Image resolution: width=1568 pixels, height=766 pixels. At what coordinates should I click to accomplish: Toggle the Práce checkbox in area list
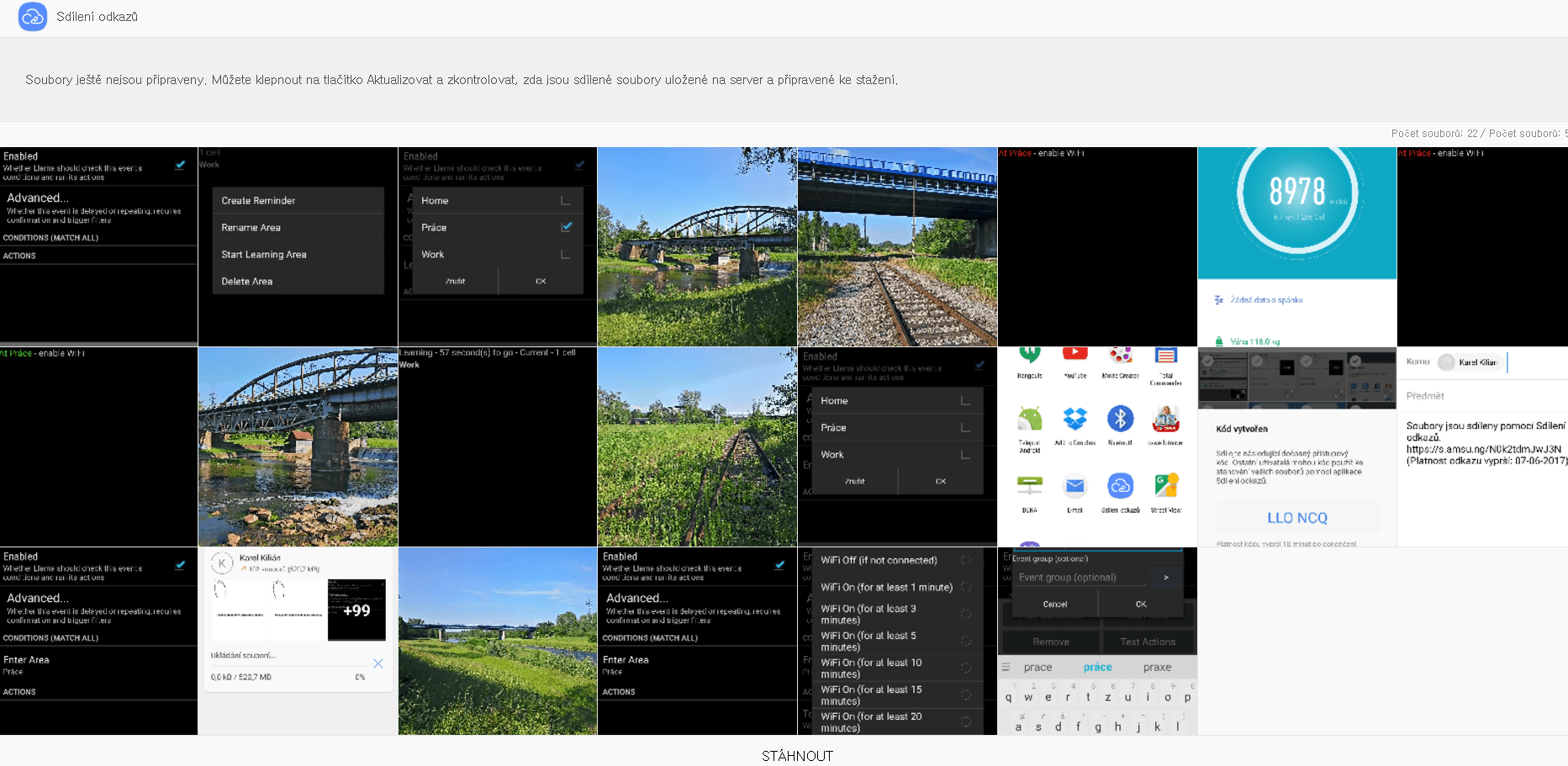coord(567,227)
